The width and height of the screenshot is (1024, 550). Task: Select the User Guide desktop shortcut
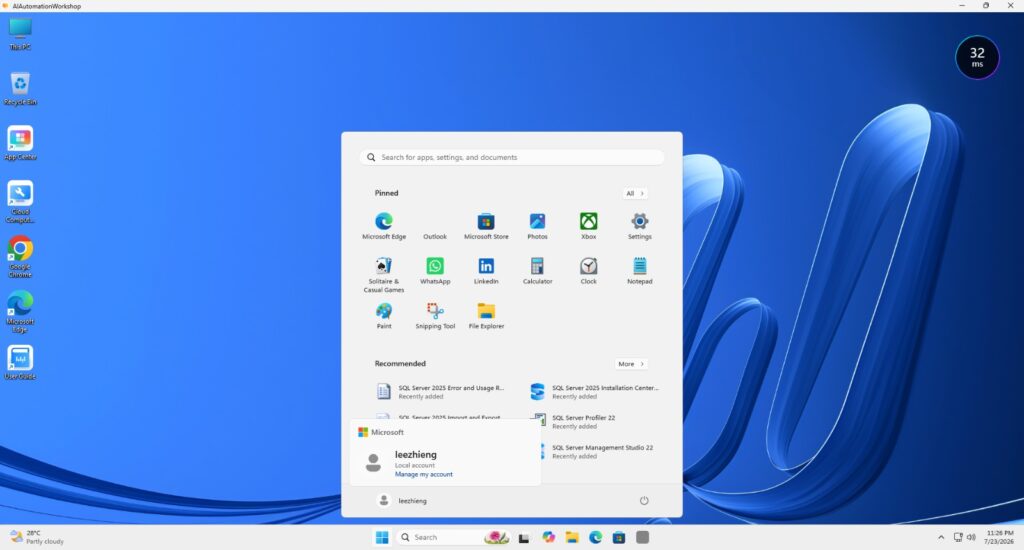click(20, 363)
